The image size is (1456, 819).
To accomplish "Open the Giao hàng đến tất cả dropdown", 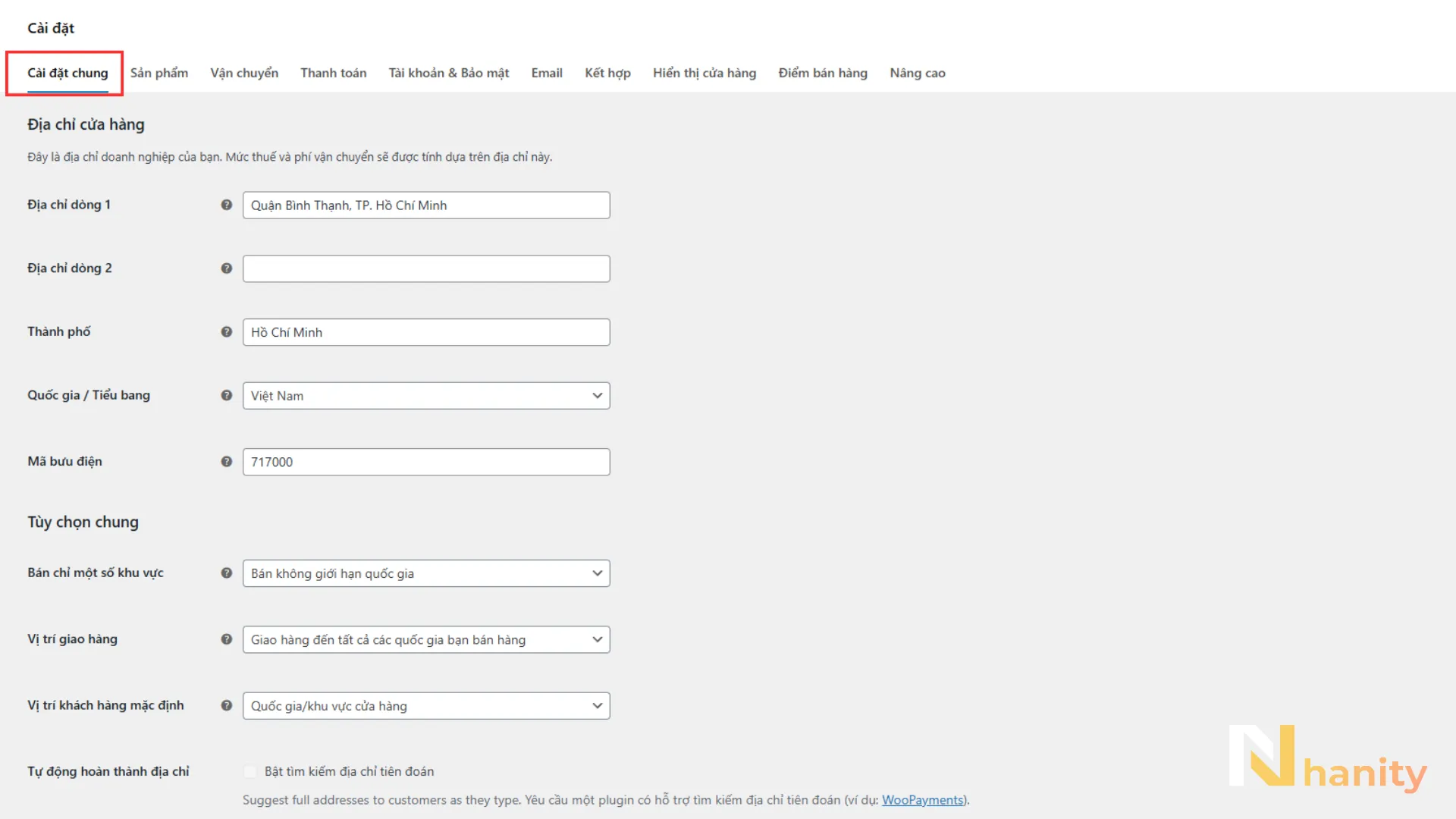I will 426,639.
